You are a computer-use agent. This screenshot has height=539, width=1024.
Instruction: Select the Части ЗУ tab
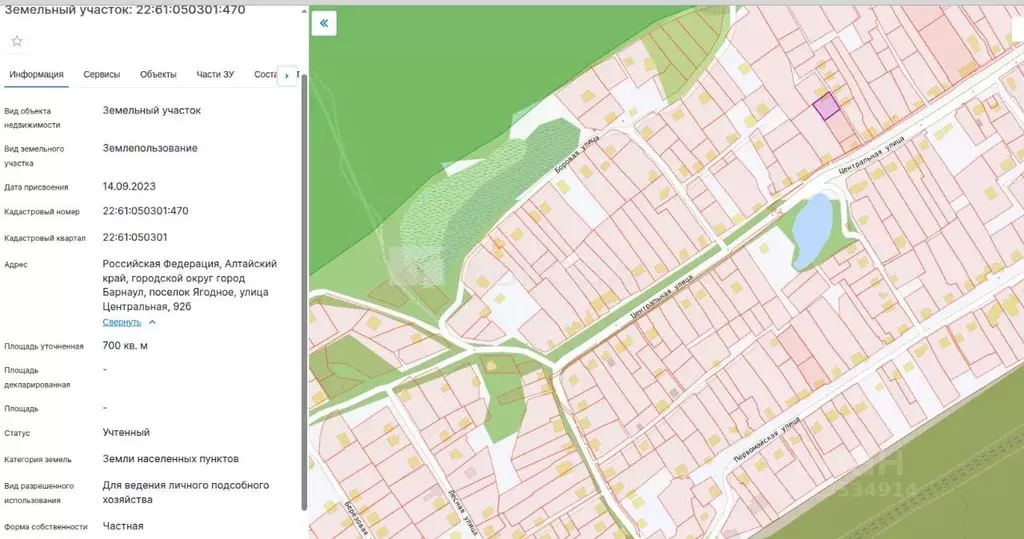(215, 75)
